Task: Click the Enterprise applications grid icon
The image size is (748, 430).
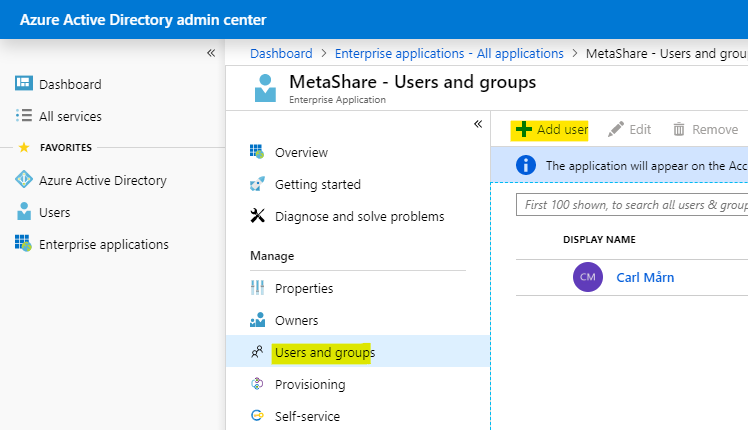Action: coord(23,243)
